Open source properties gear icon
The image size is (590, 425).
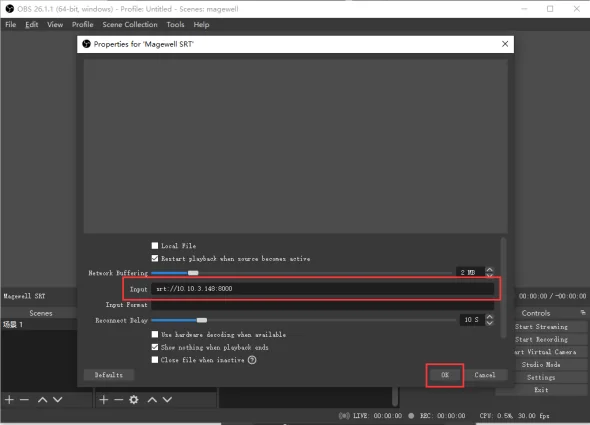[x=134, y=399]
